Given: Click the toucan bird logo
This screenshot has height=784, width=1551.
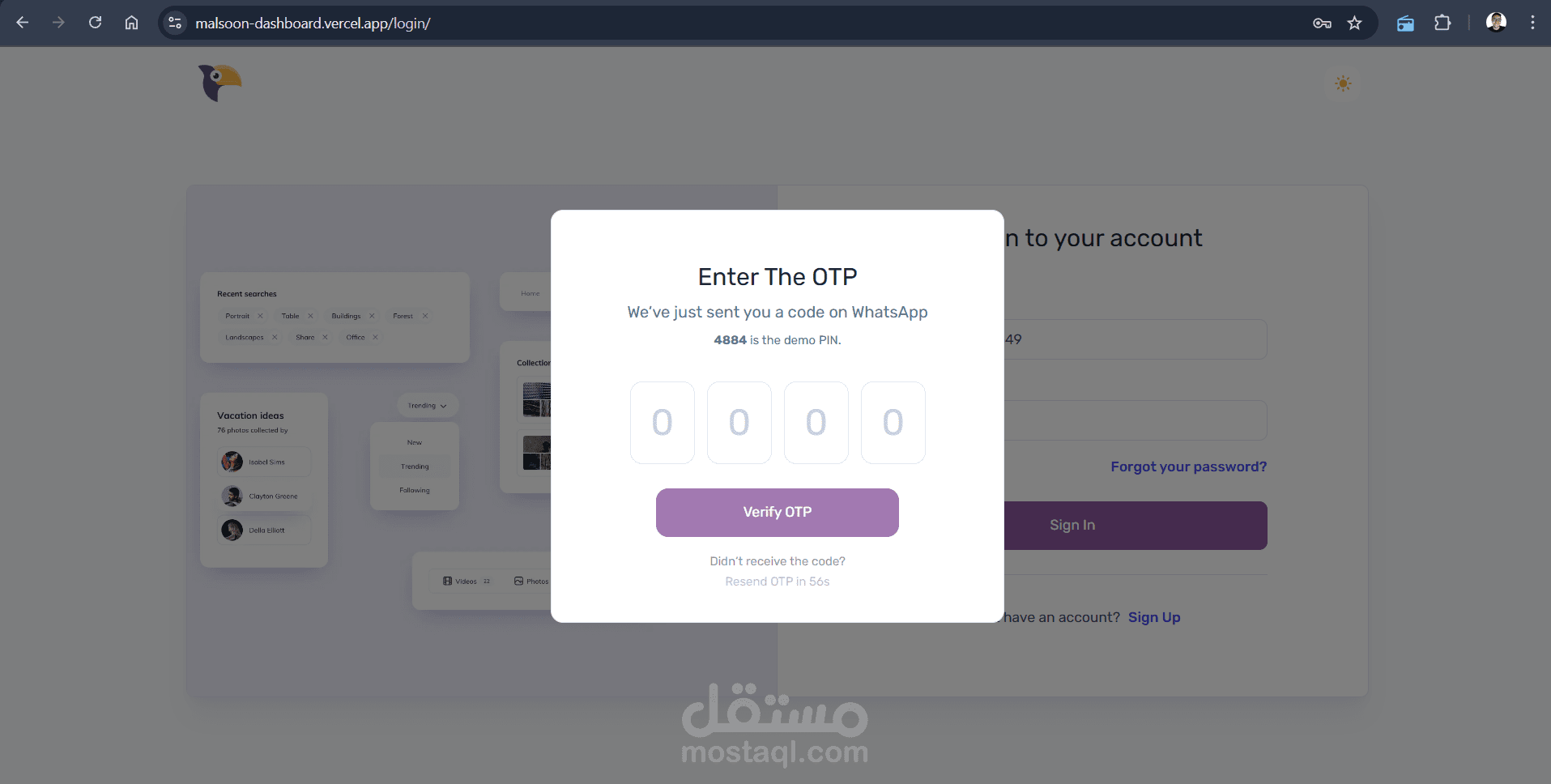Looking at the screenshot, I should point(220,83).
